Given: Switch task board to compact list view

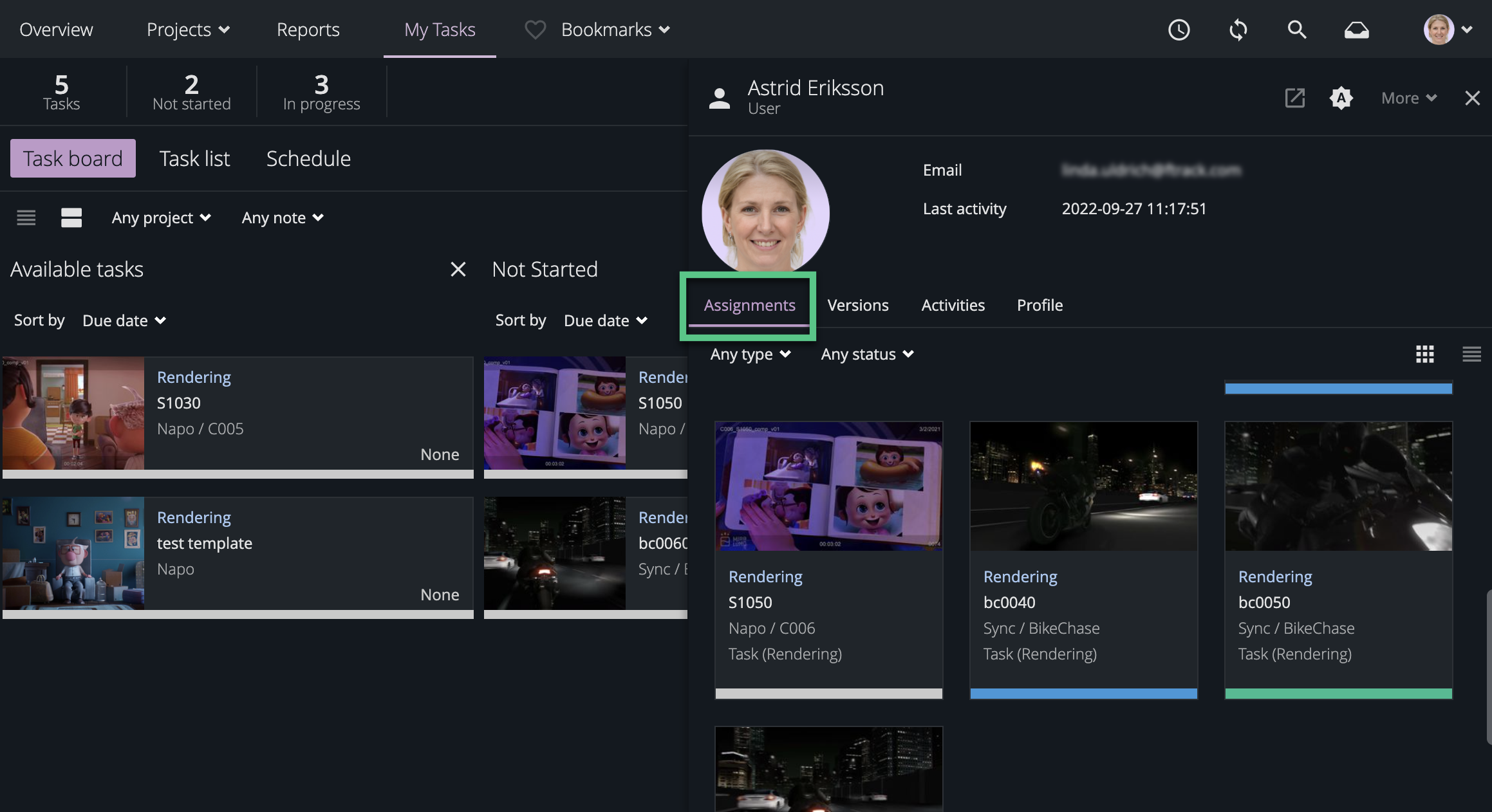Looking at the screenshot, I should click(x=26, y=217).
